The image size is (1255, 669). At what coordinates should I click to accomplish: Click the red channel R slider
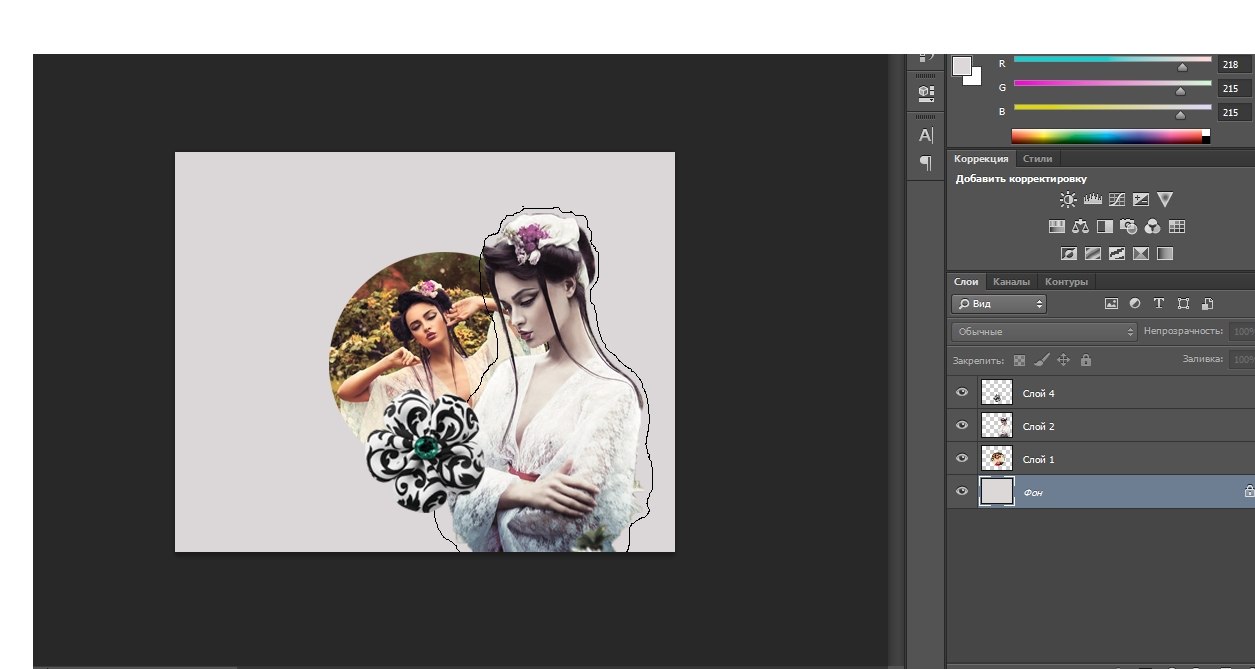(1182, 66)
